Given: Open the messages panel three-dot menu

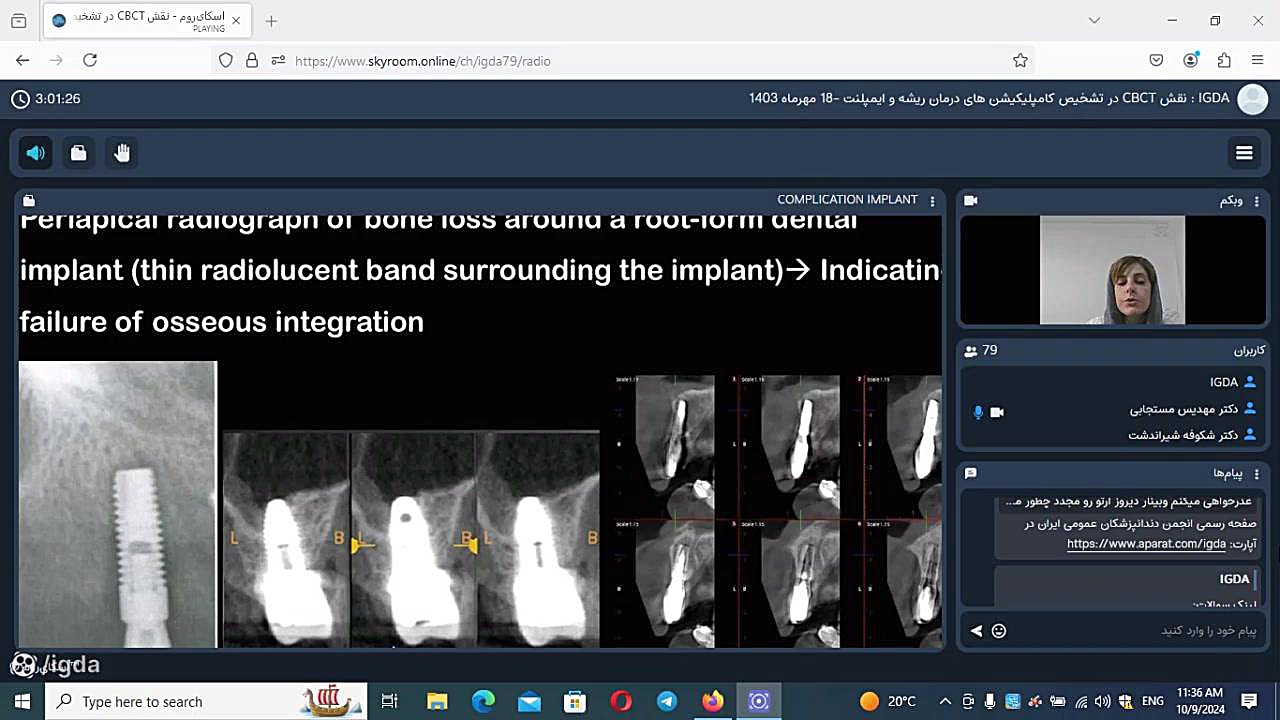Looking at the screenshot, I should [1257, 473].
